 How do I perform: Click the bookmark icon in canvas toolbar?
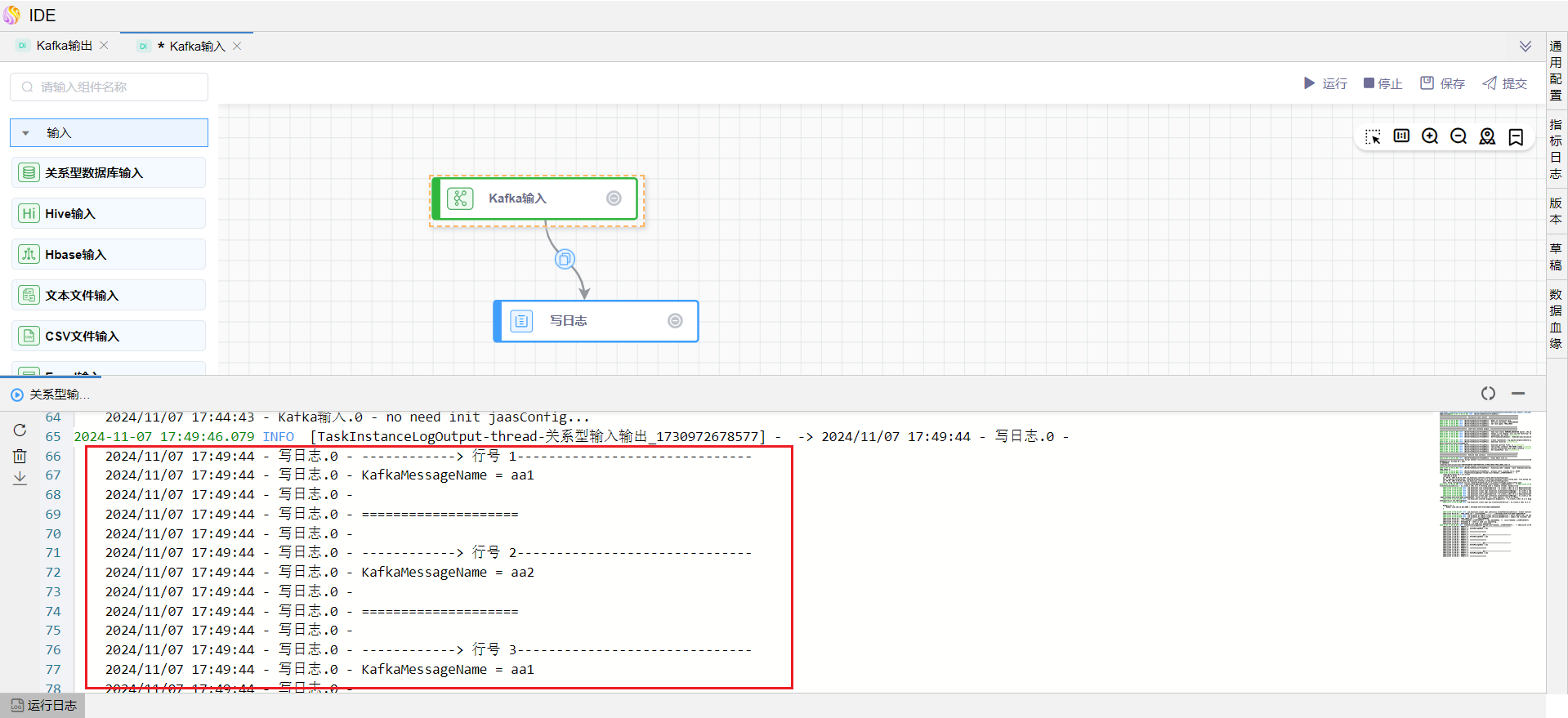(x=1516, y=137)
